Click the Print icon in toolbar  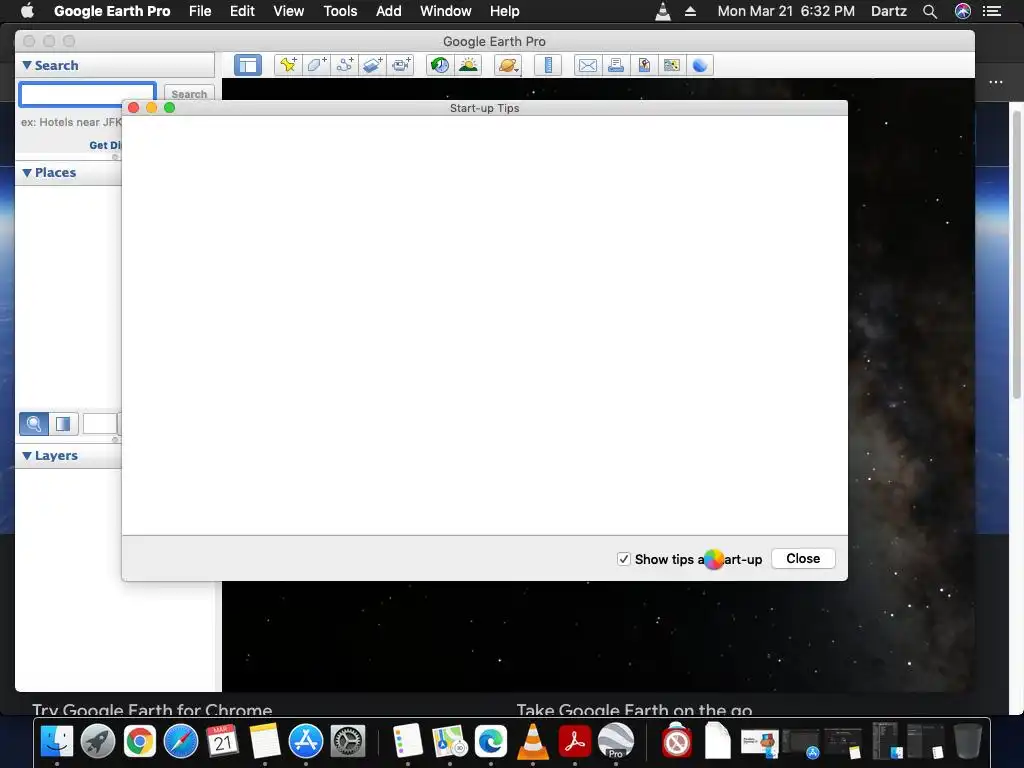615,65
